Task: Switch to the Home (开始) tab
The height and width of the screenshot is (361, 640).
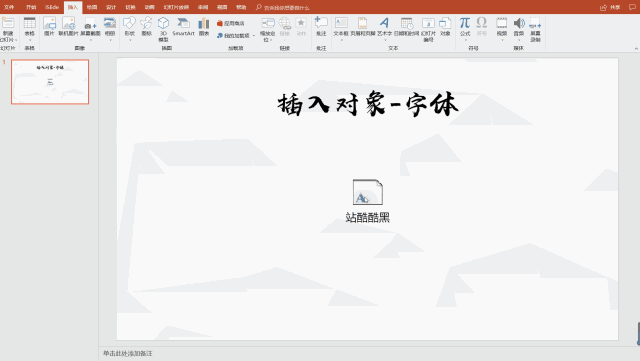Action: [x=31, y=7]
